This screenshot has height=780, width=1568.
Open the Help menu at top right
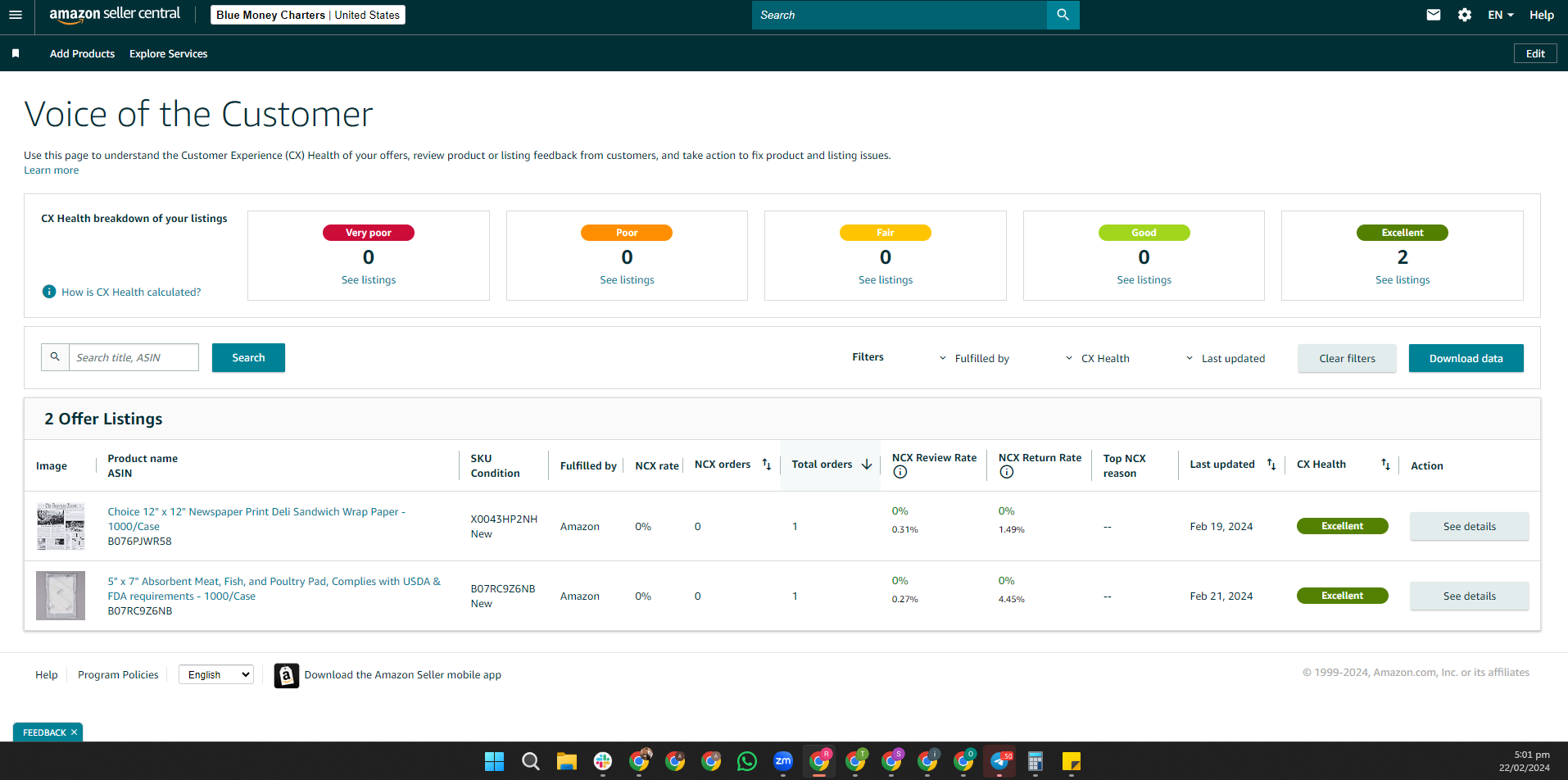click(x=1541, y=15)
